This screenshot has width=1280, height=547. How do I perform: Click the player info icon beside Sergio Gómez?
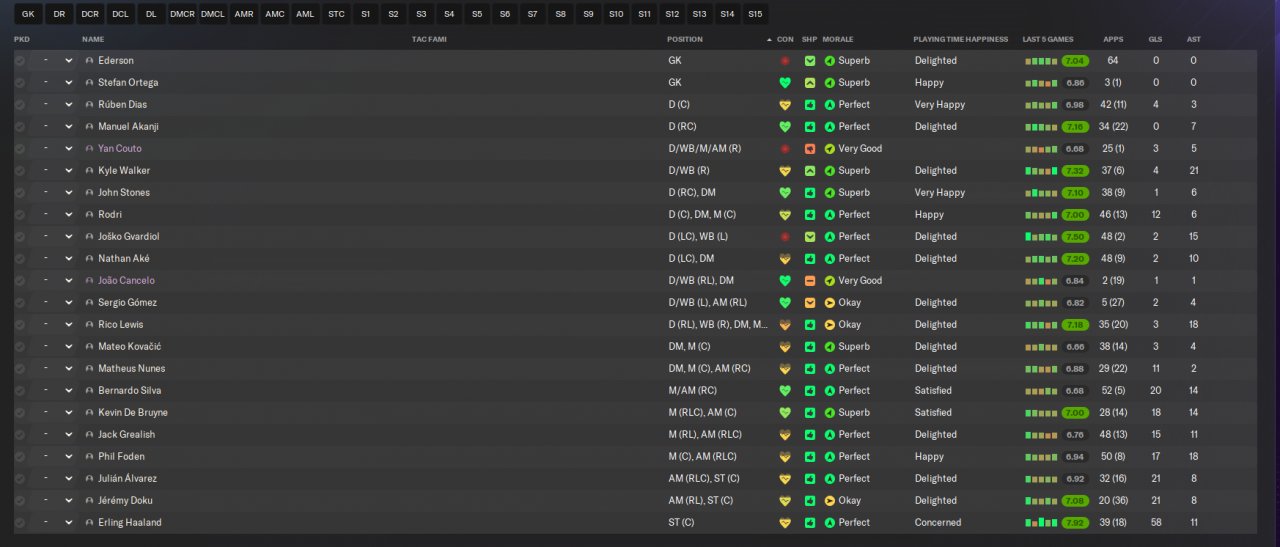click(89, 303)
